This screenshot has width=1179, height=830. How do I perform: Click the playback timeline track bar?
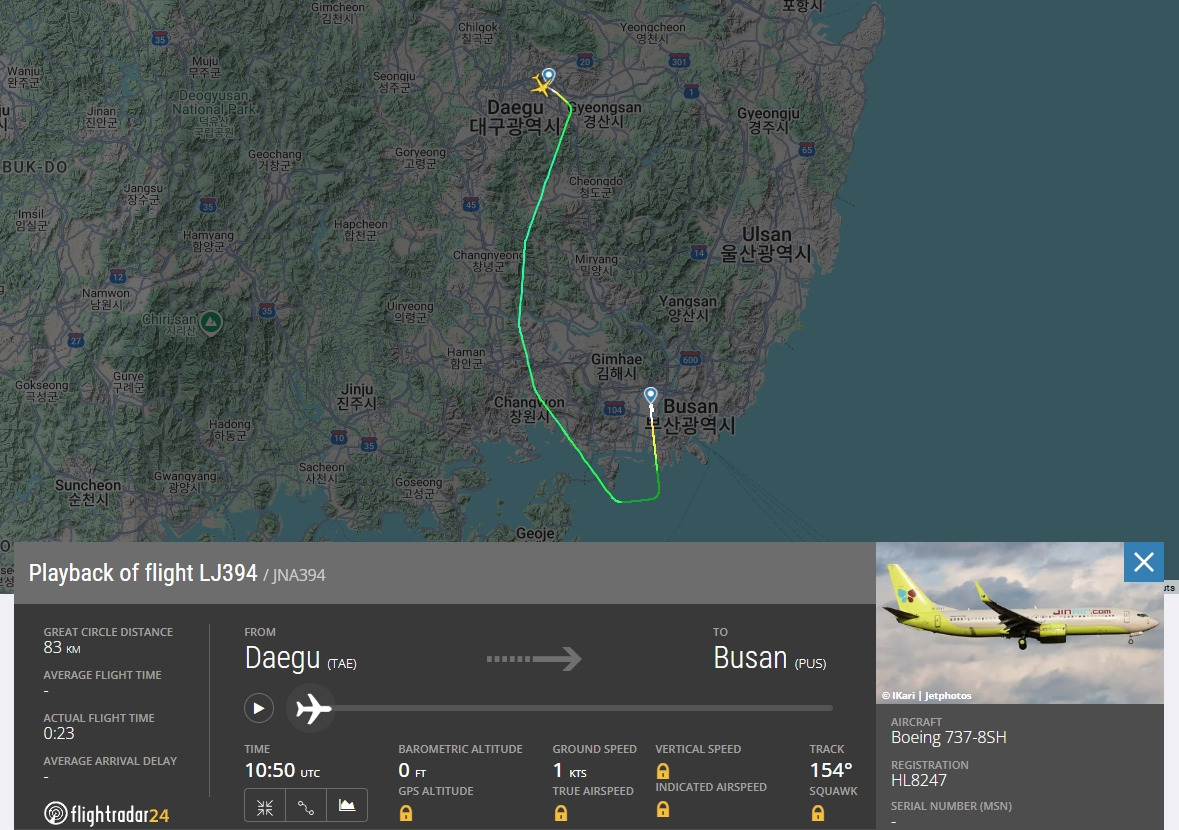tap(584, 708)
